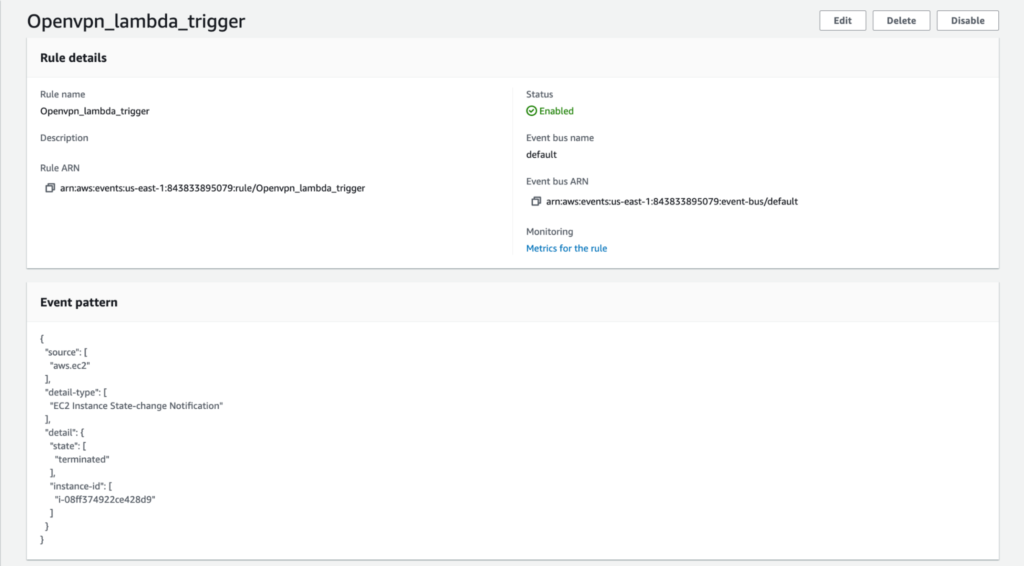Click the "aws.ec2" source value in JSON

69,367
